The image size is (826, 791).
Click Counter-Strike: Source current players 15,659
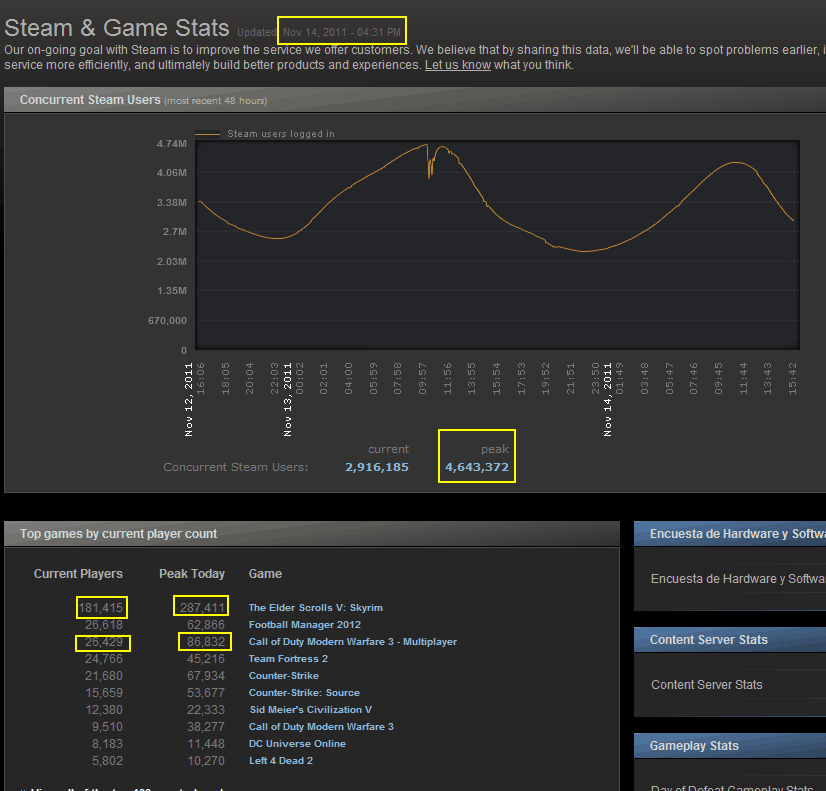(104, 693)
